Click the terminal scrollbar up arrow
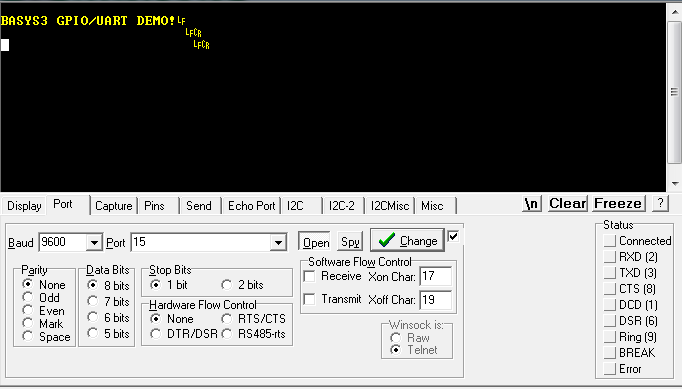 coord(675,11)
